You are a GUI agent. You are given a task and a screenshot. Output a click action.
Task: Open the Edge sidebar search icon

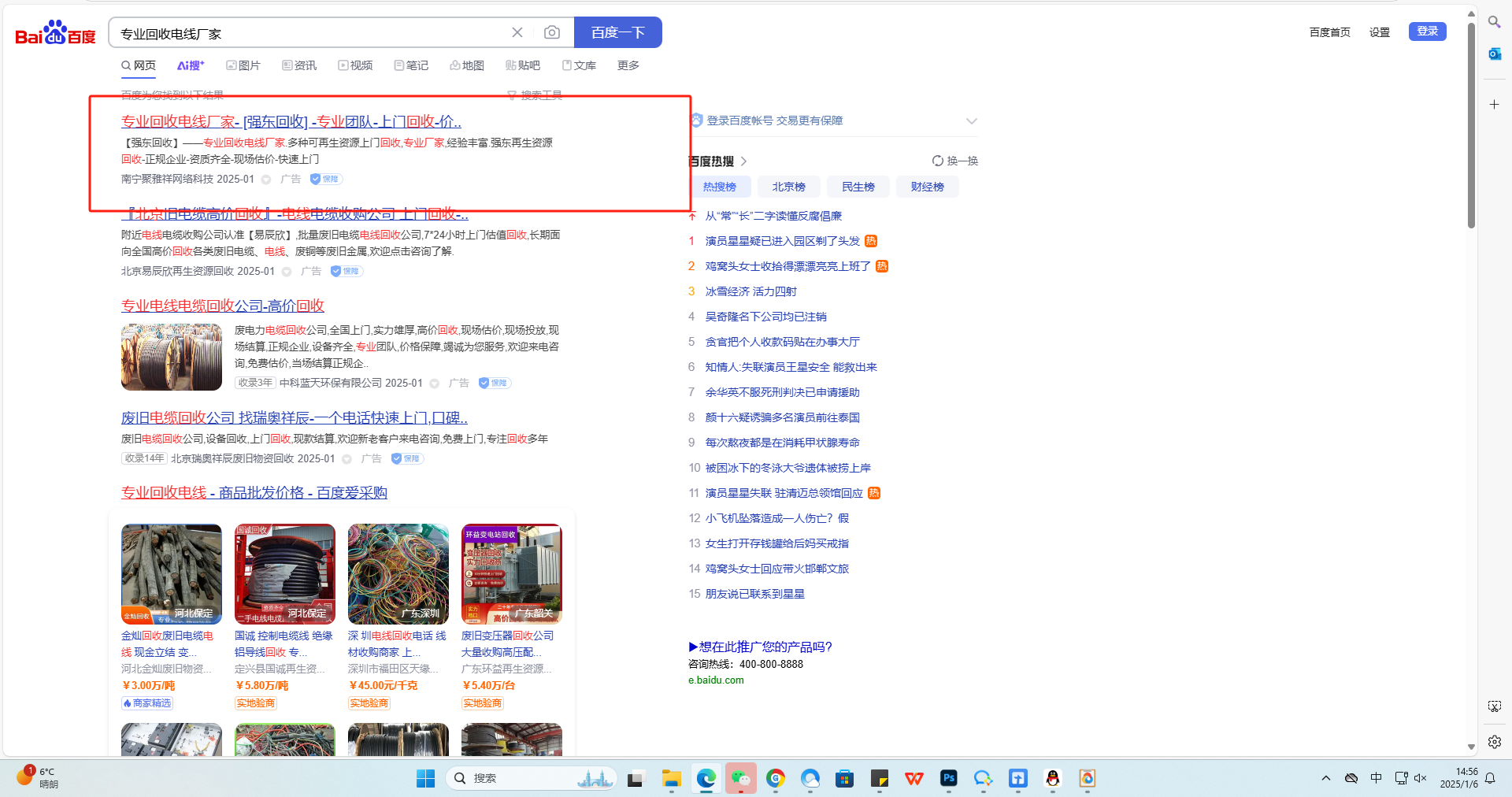tap(1494, 22)
